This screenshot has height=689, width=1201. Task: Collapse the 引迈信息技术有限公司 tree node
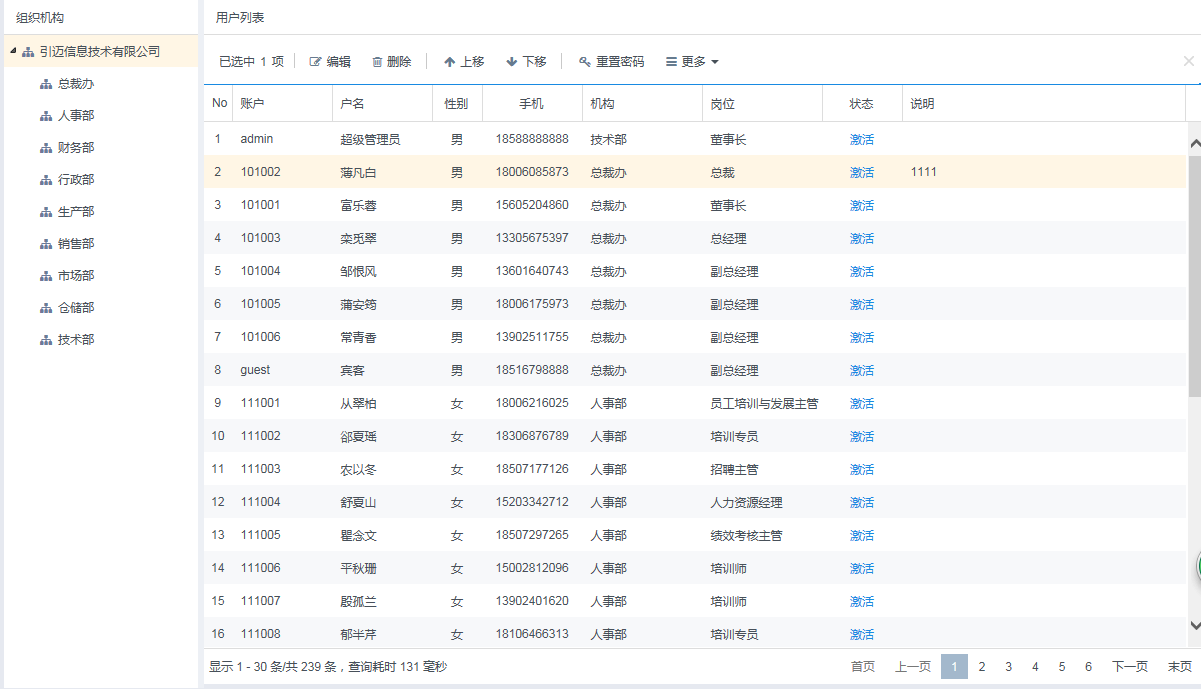coord(12,52)
